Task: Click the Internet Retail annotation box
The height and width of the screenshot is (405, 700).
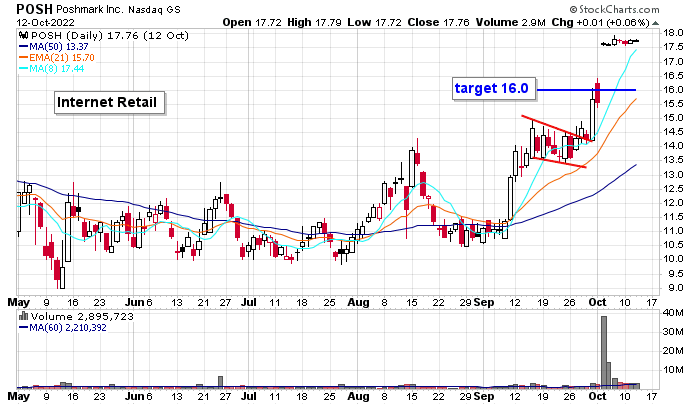Action: pos(109,103)
